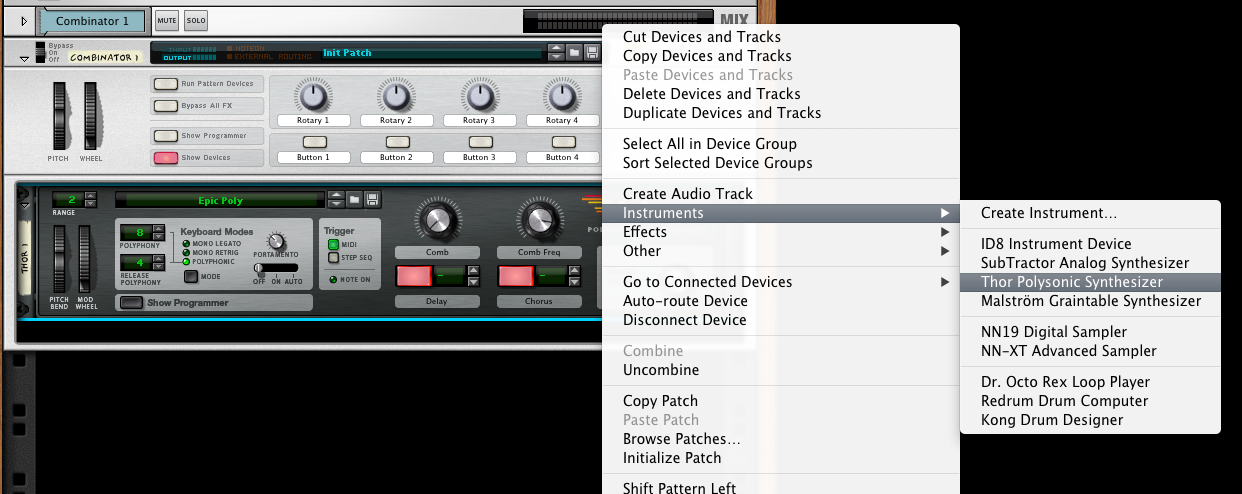Screen dimensions: 1242x494
Task: Select Polyphonic keyboard mode
Action: tap(185, 262)
